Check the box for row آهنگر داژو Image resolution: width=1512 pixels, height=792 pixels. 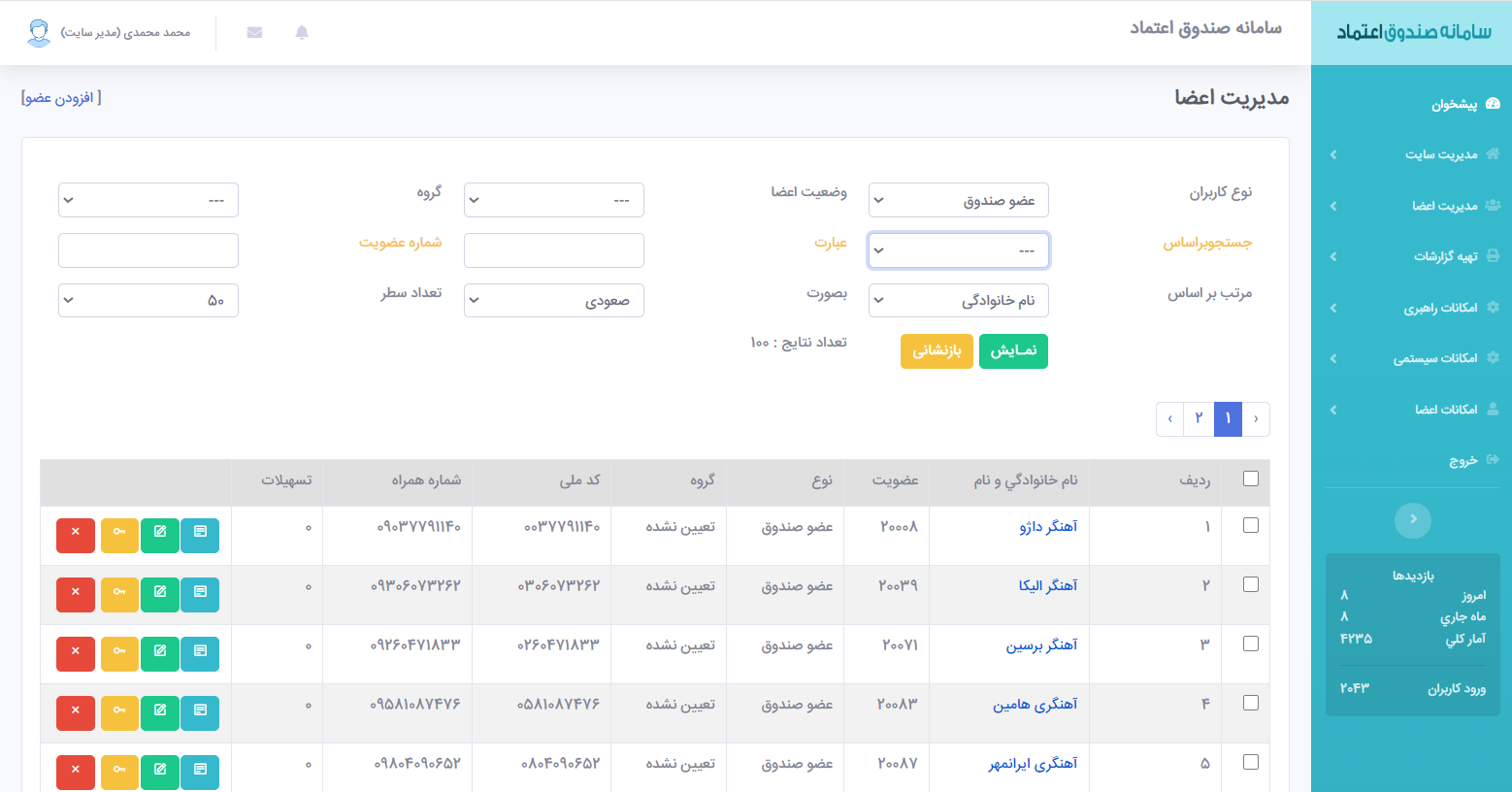[1251, 525]
